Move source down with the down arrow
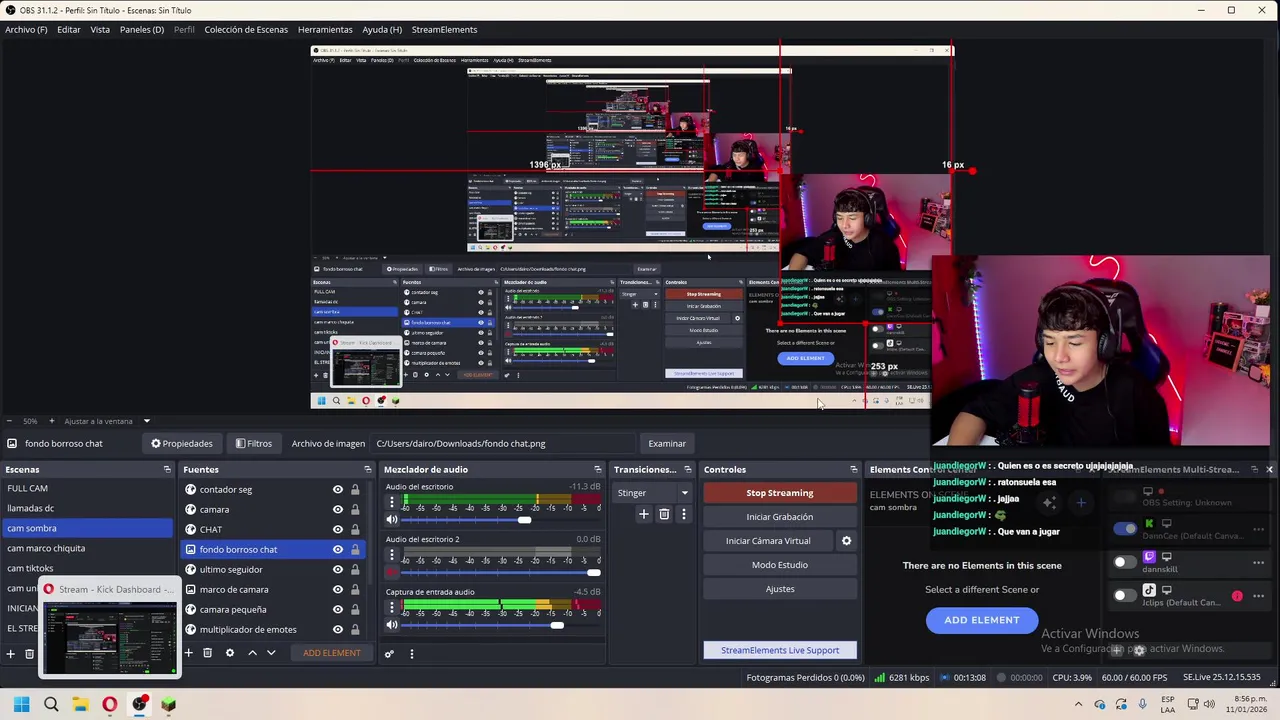Screen dimensions: 1280x720 click(271, 653)
